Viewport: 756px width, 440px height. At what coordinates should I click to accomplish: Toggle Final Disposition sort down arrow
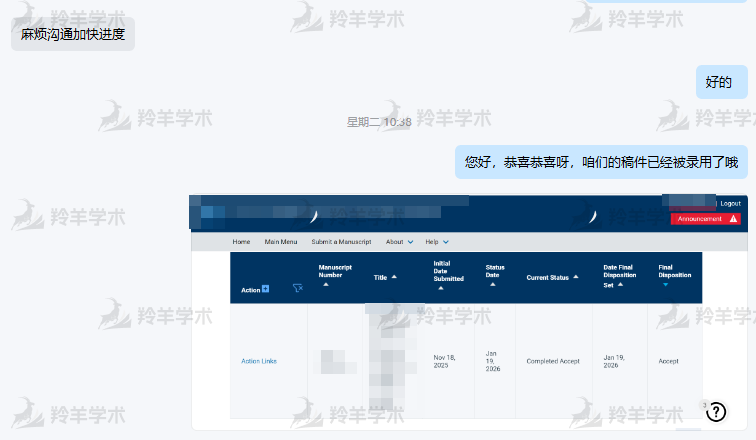coord(665,284)
